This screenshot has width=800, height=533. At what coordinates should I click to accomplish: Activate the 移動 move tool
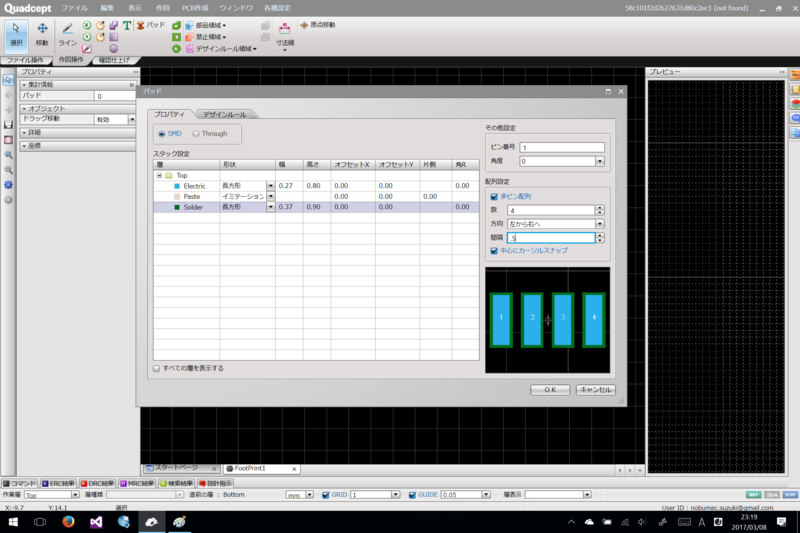(x=42, y=35)
